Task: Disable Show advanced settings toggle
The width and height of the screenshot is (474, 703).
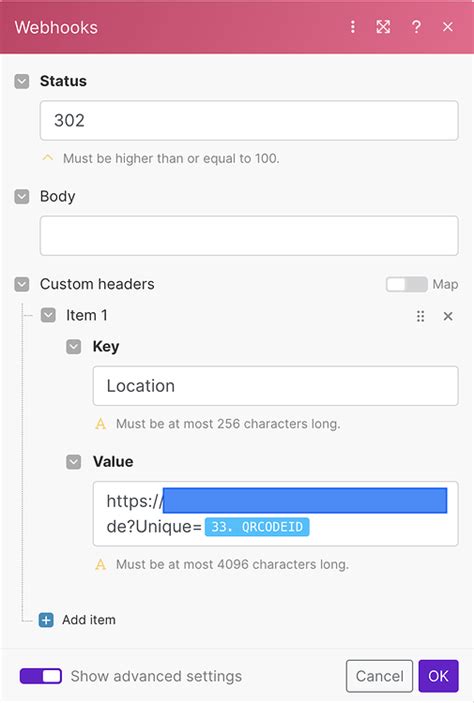Action: 41,676
